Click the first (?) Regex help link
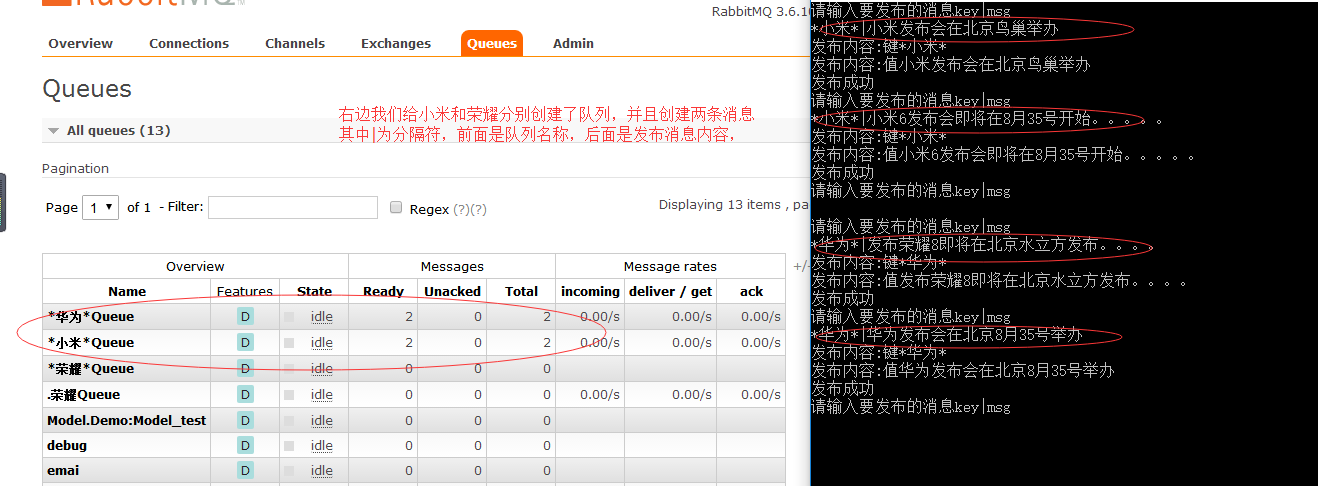Viewport: 1318px width, 486px height. [x=461, y=209]
